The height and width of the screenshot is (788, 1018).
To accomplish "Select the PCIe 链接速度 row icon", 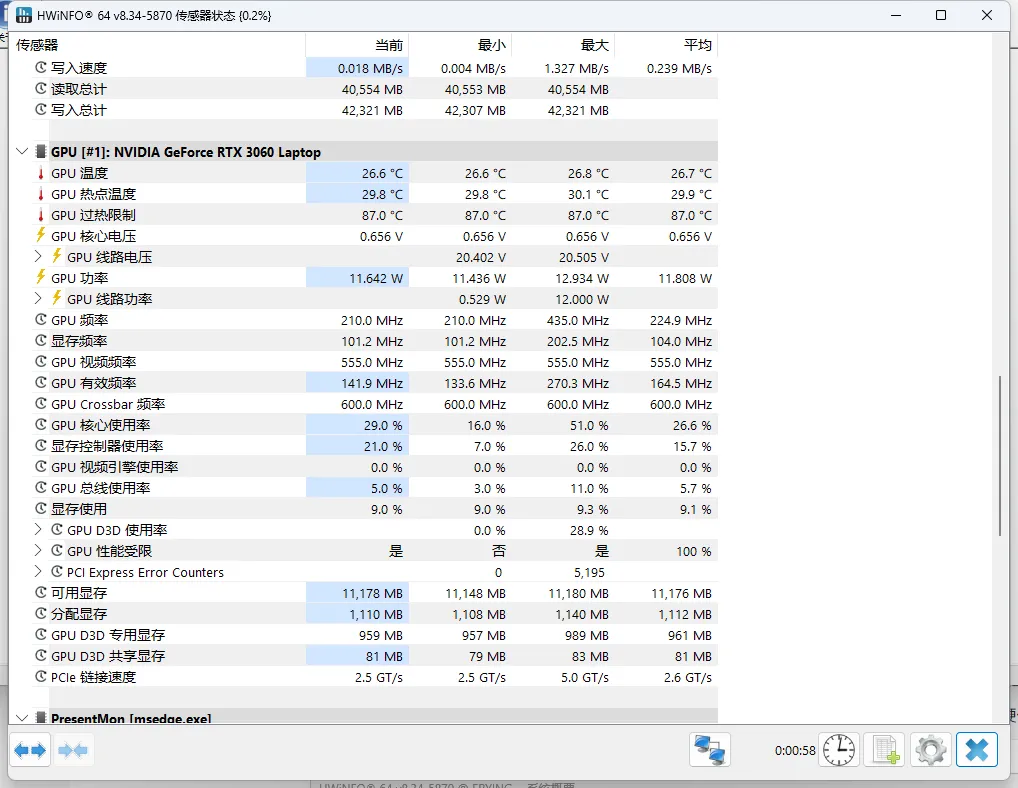I will point(41,676).
